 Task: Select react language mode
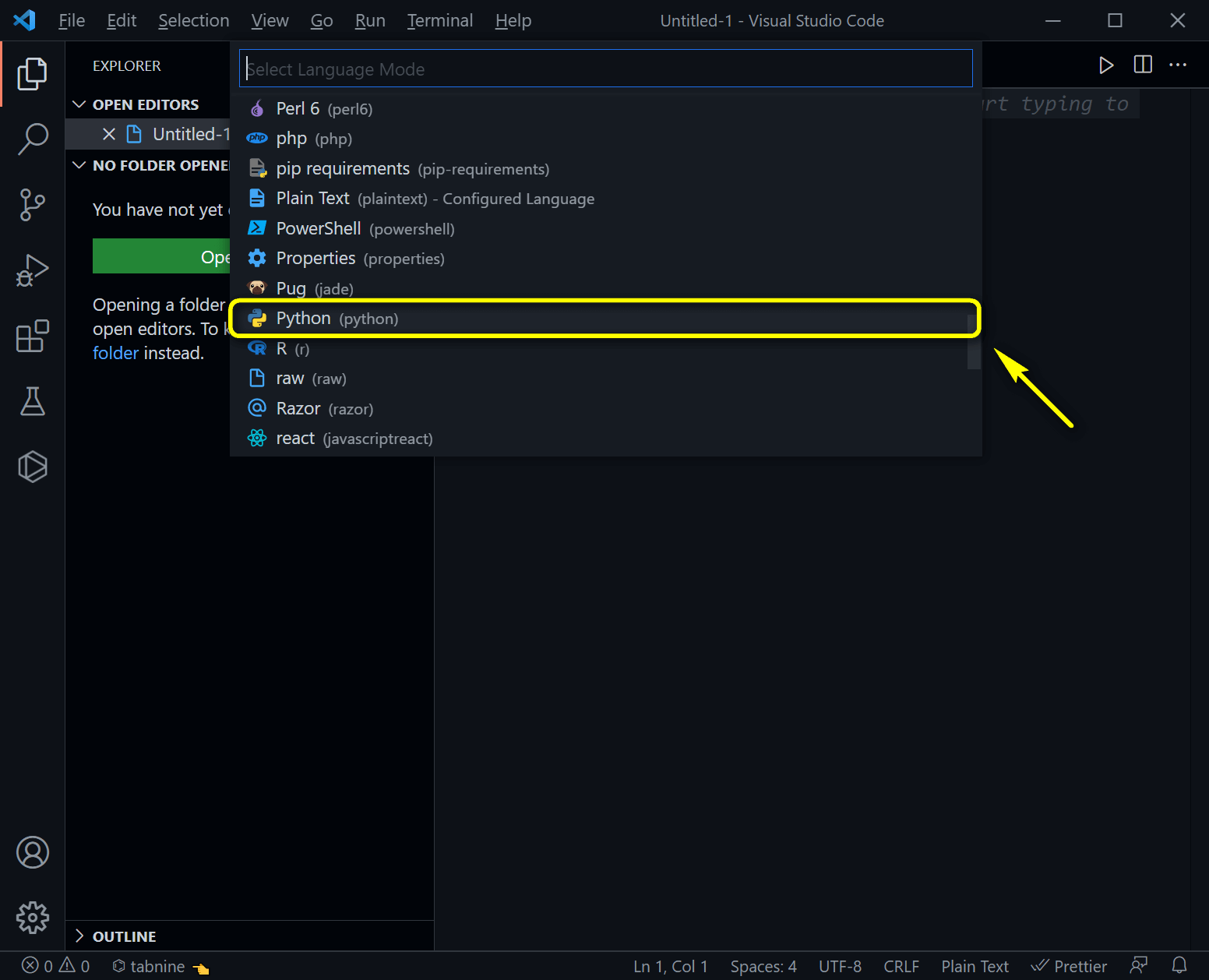(605, 439)
